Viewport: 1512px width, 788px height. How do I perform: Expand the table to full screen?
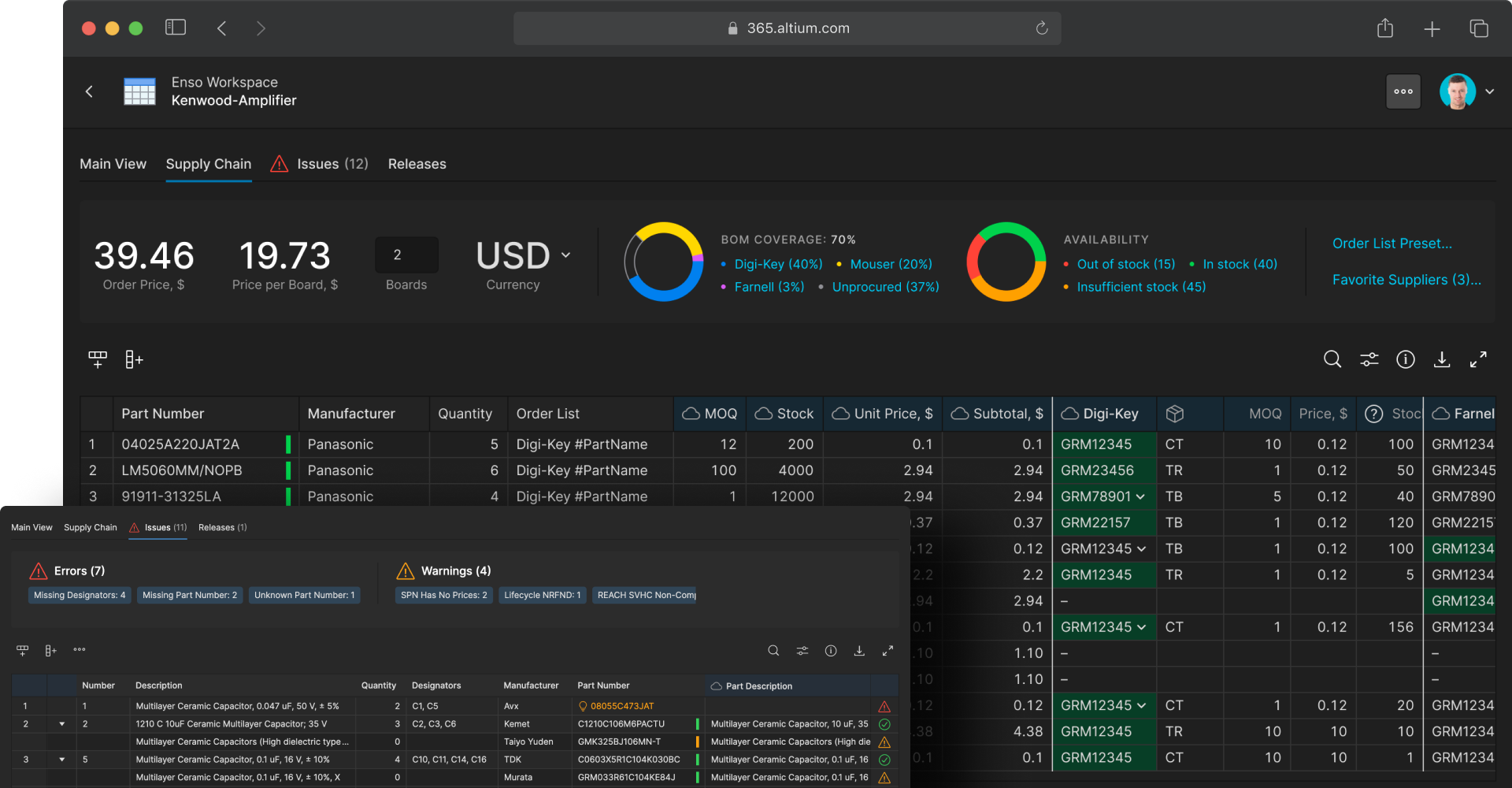point(1478,359)
